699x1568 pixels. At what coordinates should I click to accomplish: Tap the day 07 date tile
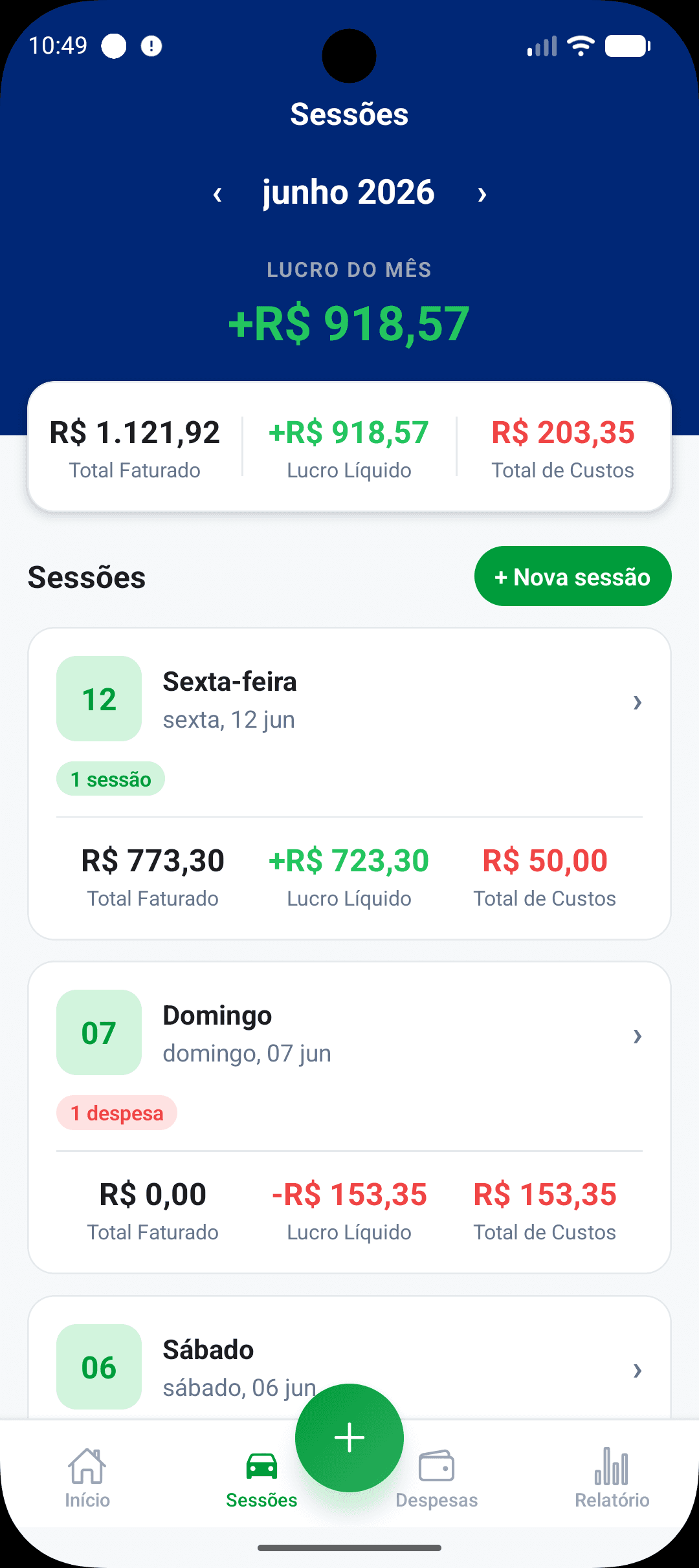click(99, 1032)
